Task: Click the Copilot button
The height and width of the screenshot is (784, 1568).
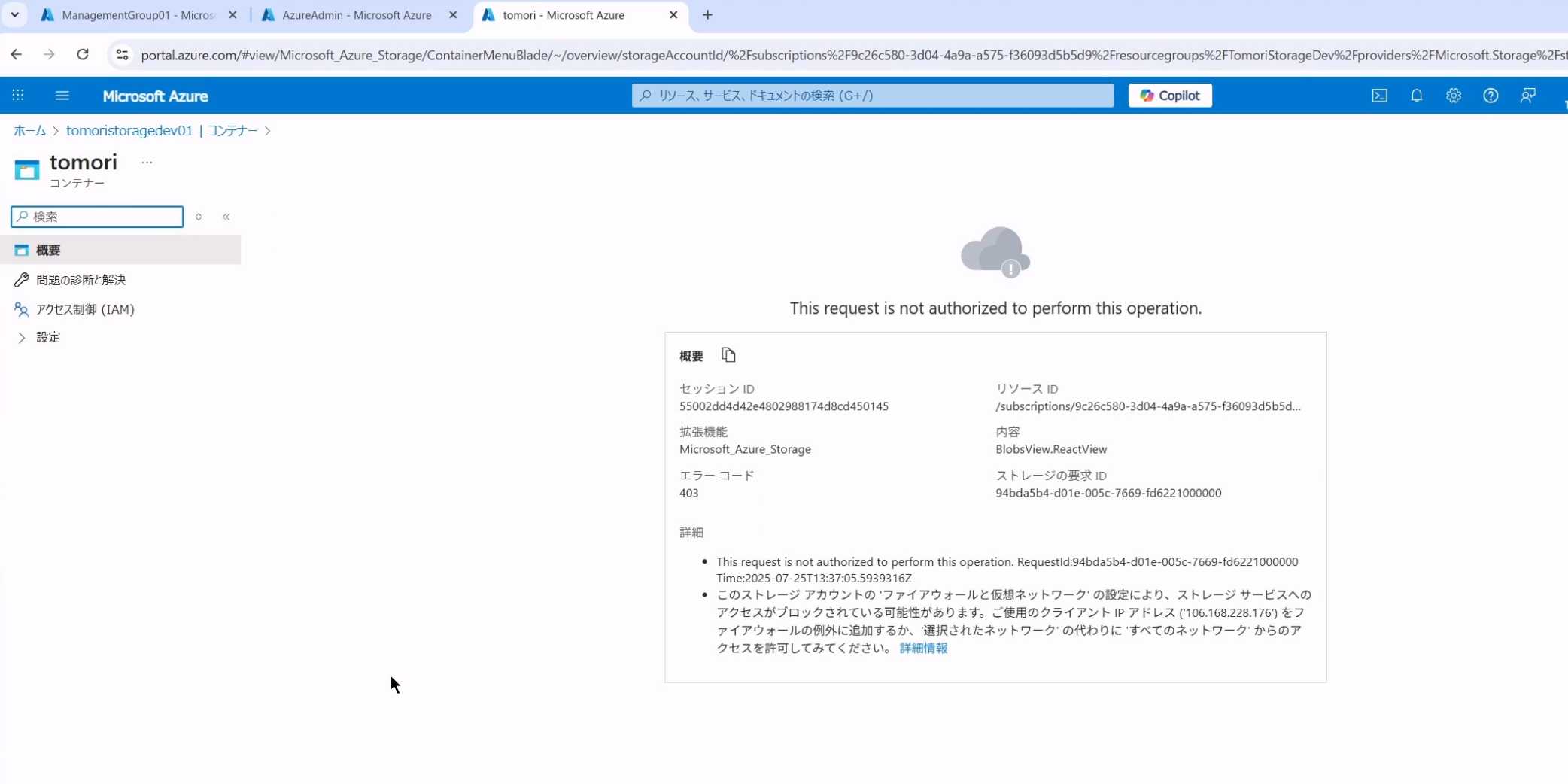Action: point(1169,96)
